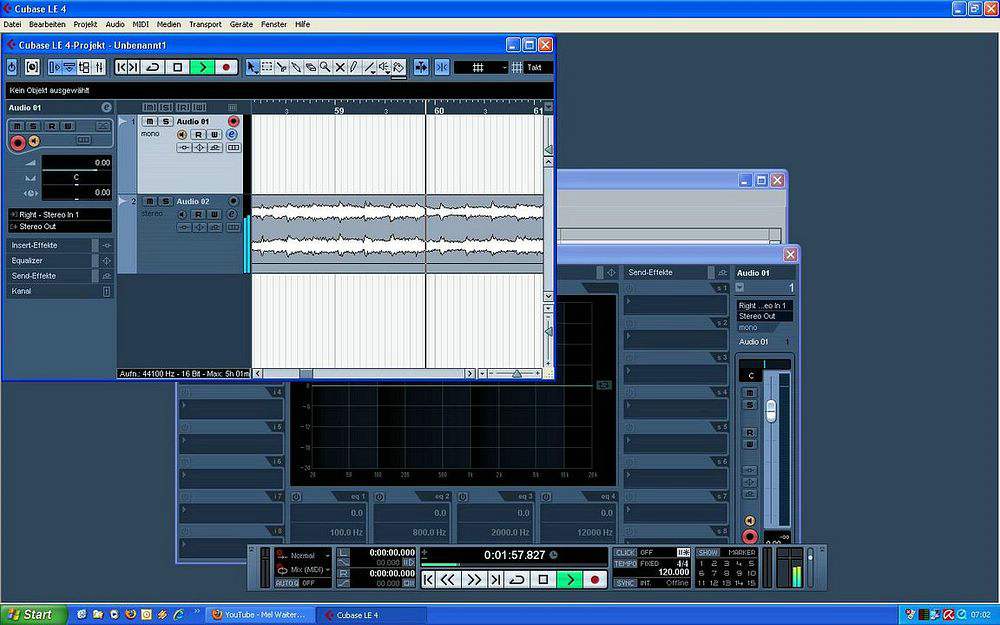Open the Datei menu
Screen dimensions: 1000x625
[12, 24]
